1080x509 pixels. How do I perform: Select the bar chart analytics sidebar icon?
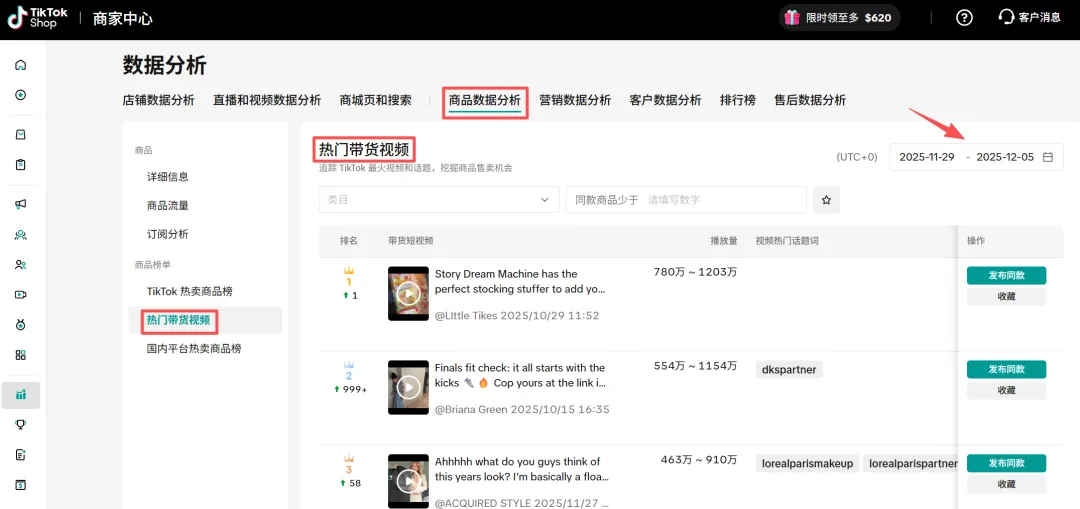20,395
